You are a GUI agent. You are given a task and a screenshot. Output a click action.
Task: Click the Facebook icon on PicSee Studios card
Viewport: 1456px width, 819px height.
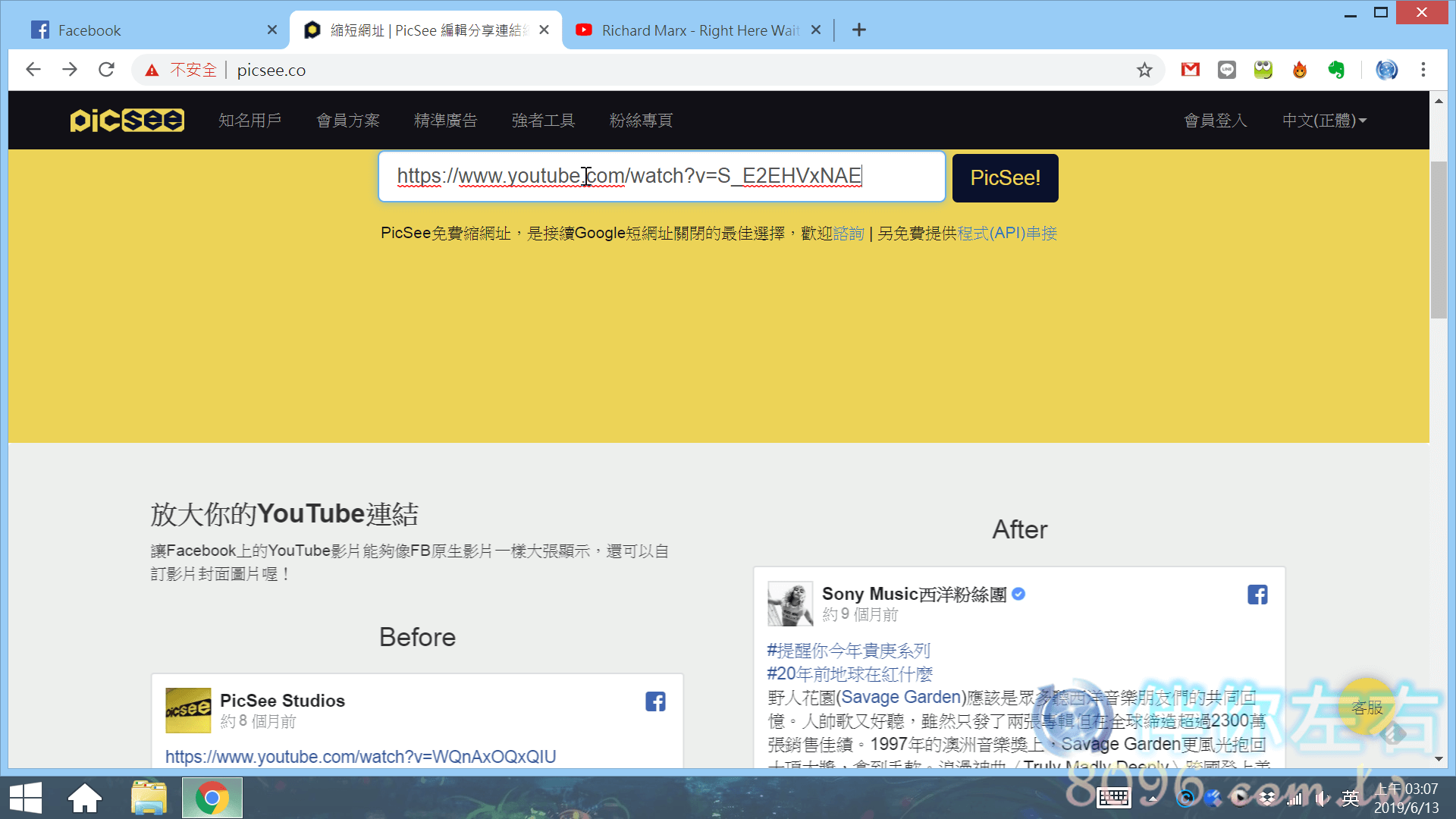coord(655,701)
